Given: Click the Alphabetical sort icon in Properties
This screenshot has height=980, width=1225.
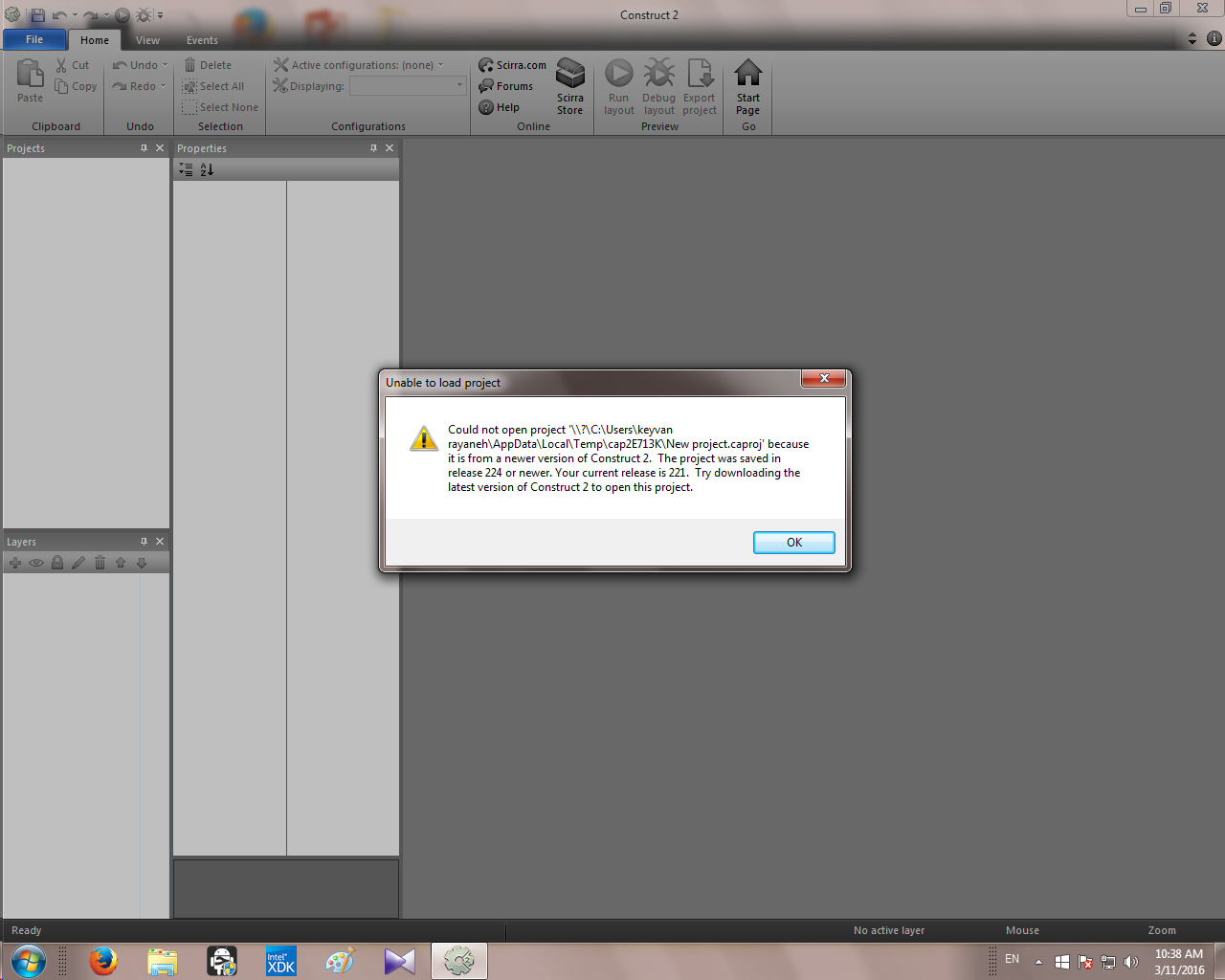Looking at the screenshot, I should [x=207, y=169].
